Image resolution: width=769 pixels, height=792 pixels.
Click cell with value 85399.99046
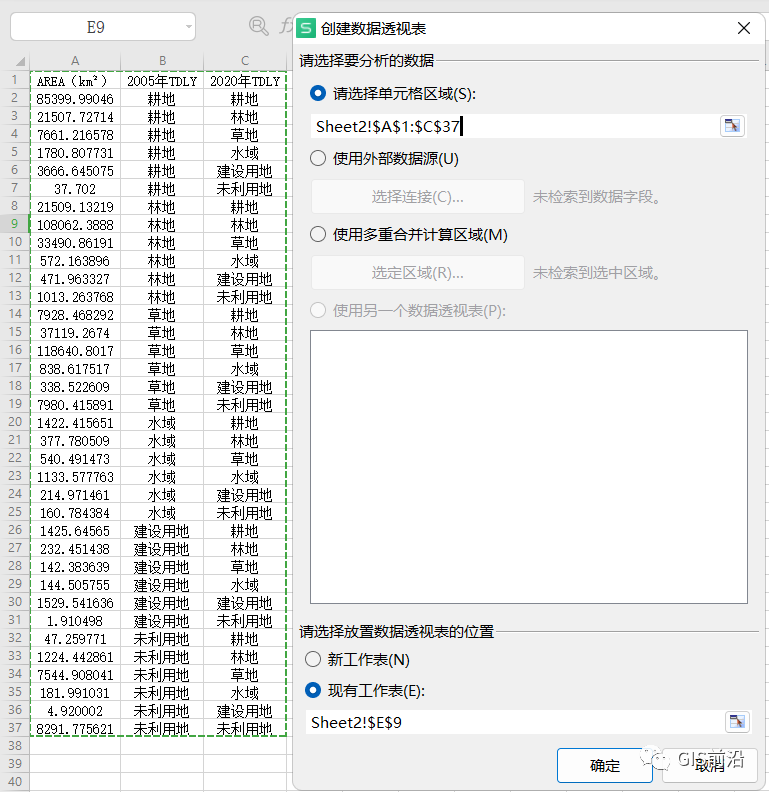pyautogui.click(x=75, y=99)
